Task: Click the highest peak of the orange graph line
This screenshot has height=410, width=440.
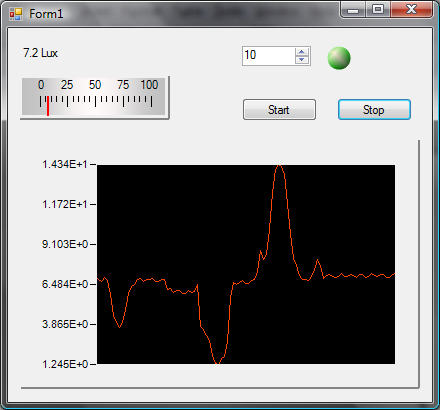Action: pos(279,166)
